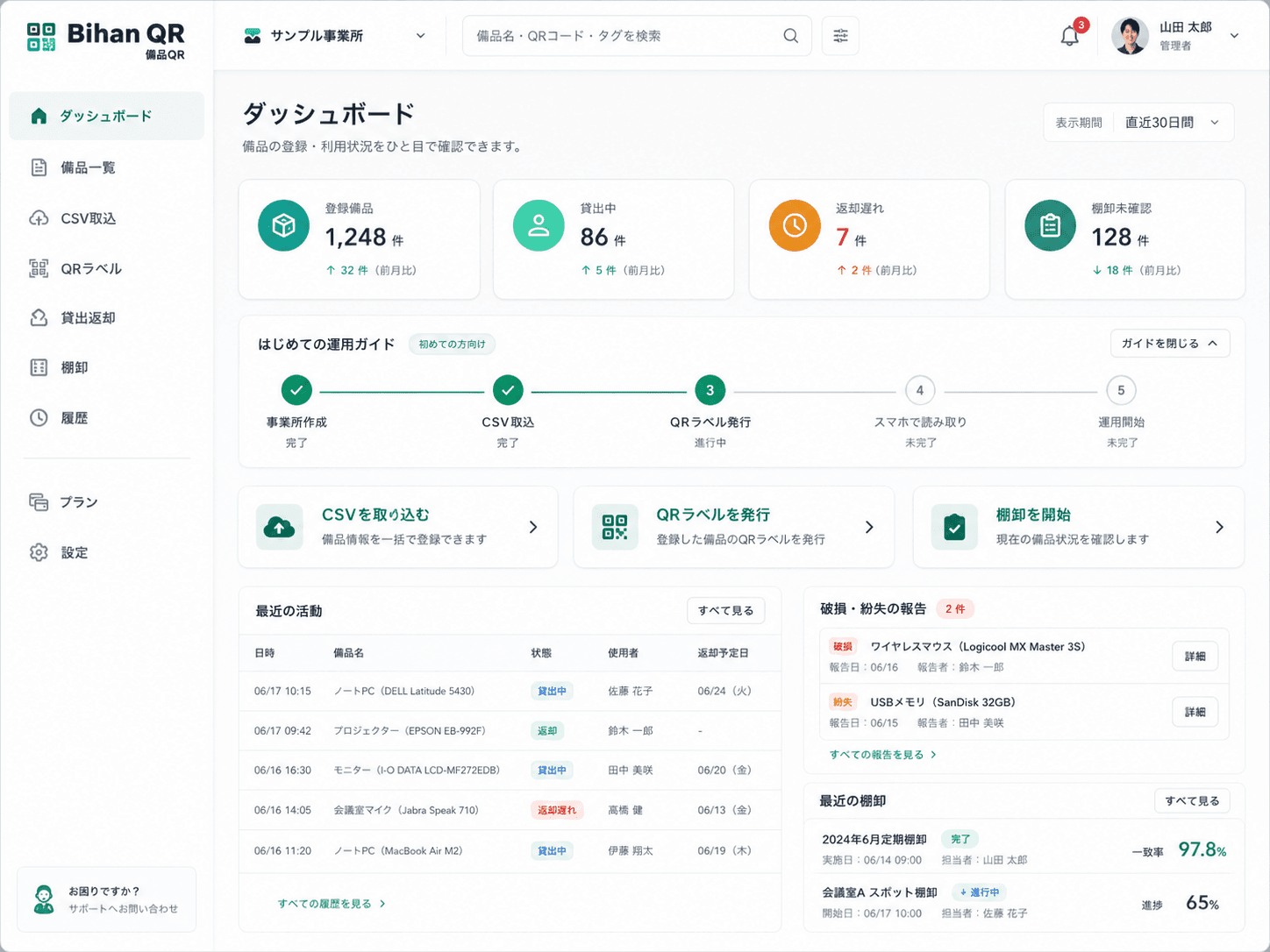
Task: Click the 事業所作成 completed step checkmark
Action: pos(296,390)
